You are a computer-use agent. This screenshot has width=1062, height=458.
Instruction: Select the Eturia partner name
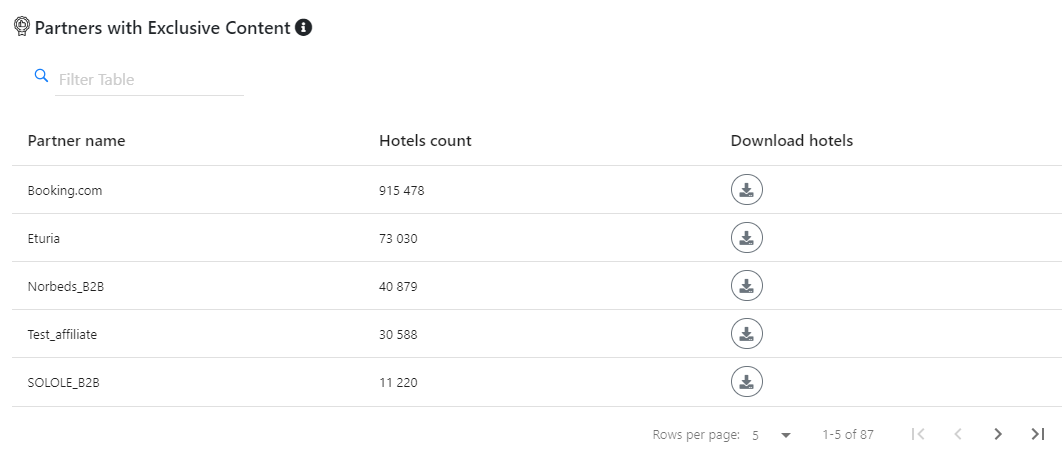click(45, 238)
